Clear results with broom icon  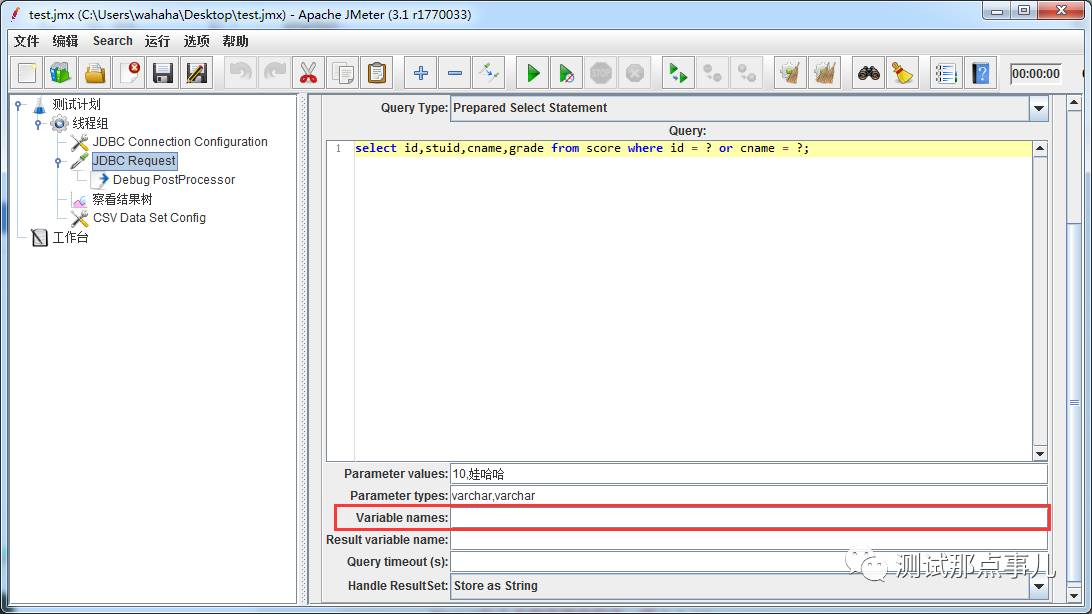[x=790, y=73]
